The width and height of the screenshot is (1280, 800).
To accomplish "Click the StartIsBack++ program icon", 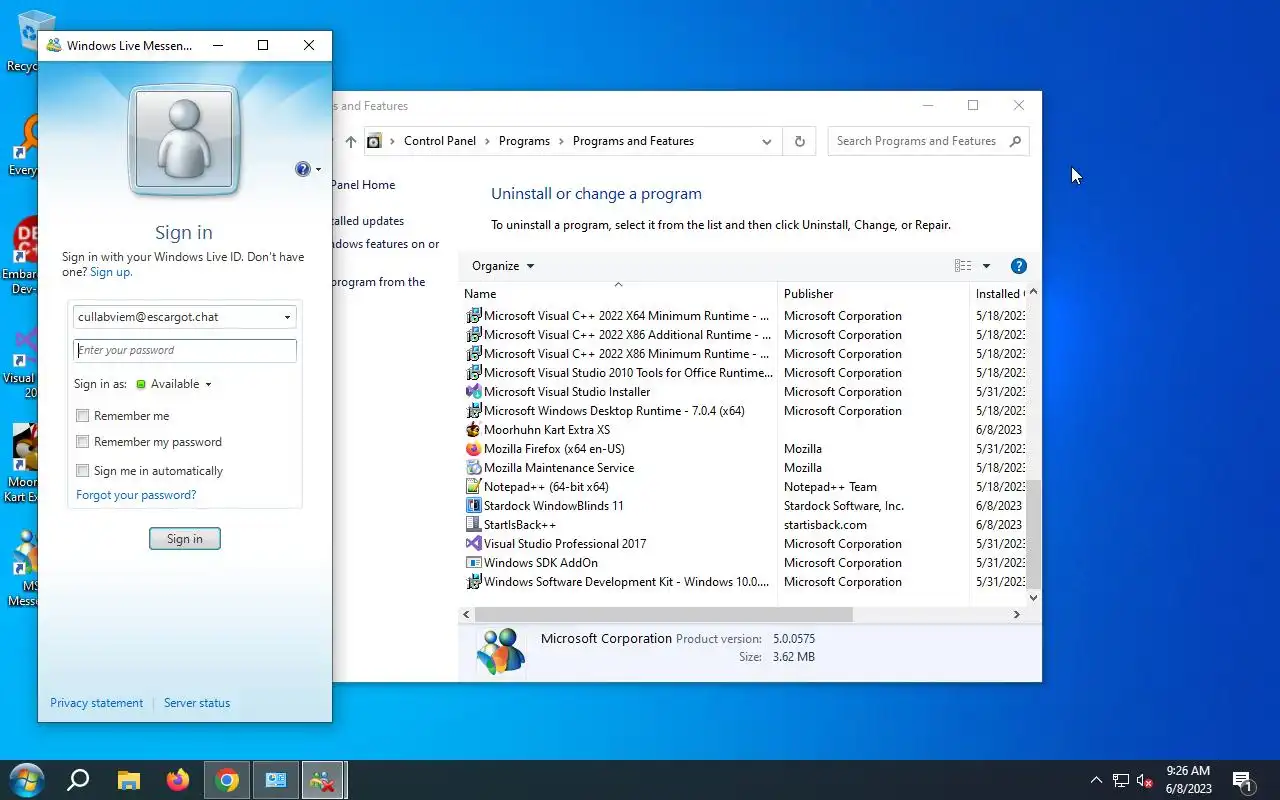I will pos(474,525).
